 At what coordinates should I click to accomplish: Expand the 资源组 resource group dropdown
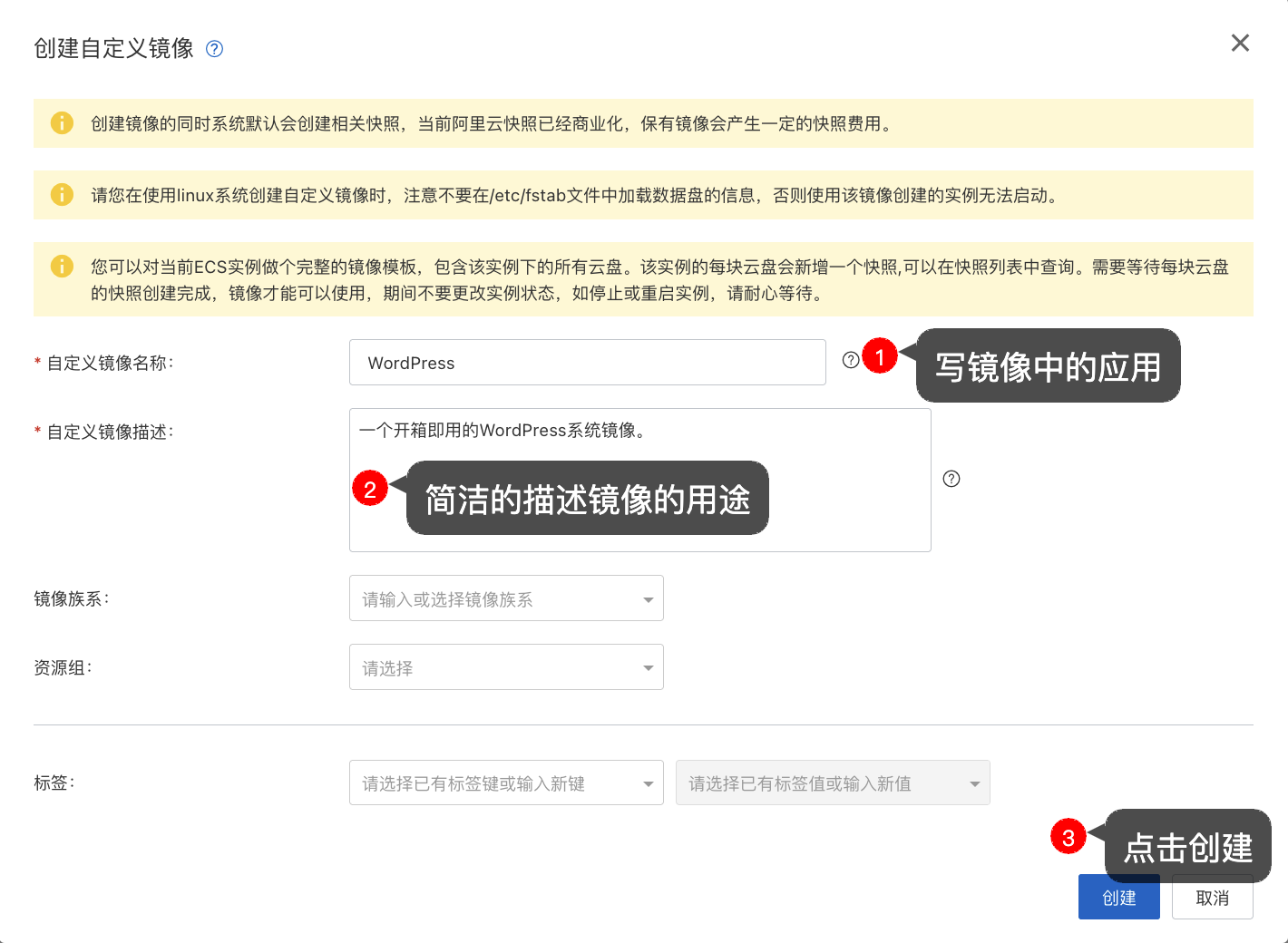click(506, 667)
